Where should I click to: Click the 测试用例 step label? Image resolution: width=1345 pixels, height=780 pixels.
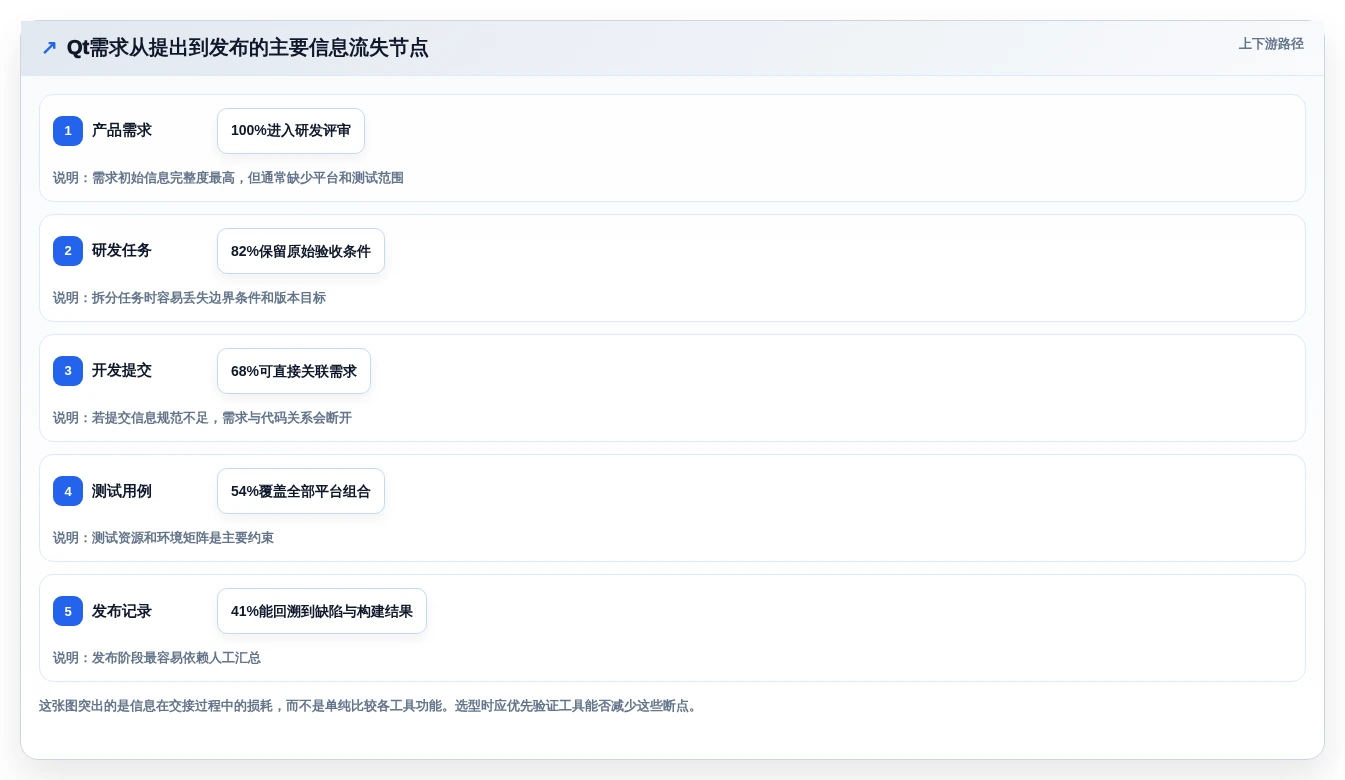pos(122,491)
